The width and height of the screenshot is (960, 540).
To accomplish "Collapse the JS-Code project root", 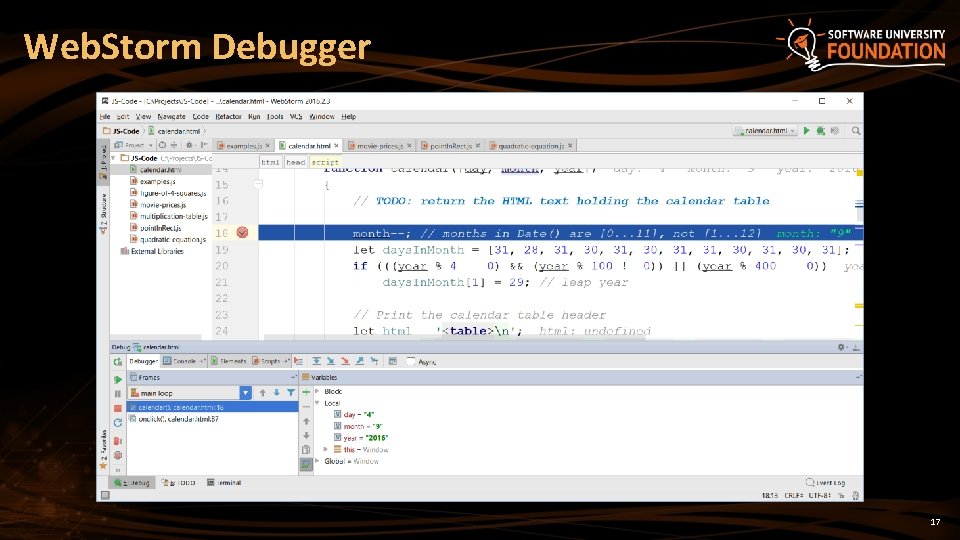I will tap(114, 158).
